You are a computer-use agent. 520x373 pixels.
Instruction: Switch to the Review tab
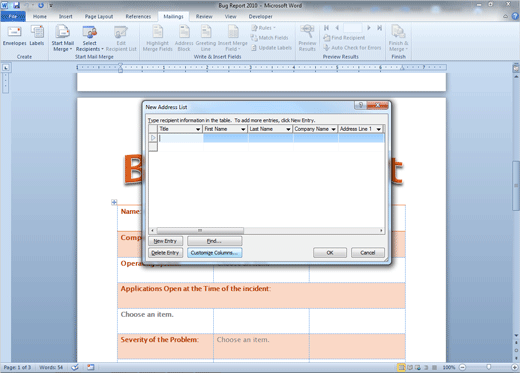(204, 16)
